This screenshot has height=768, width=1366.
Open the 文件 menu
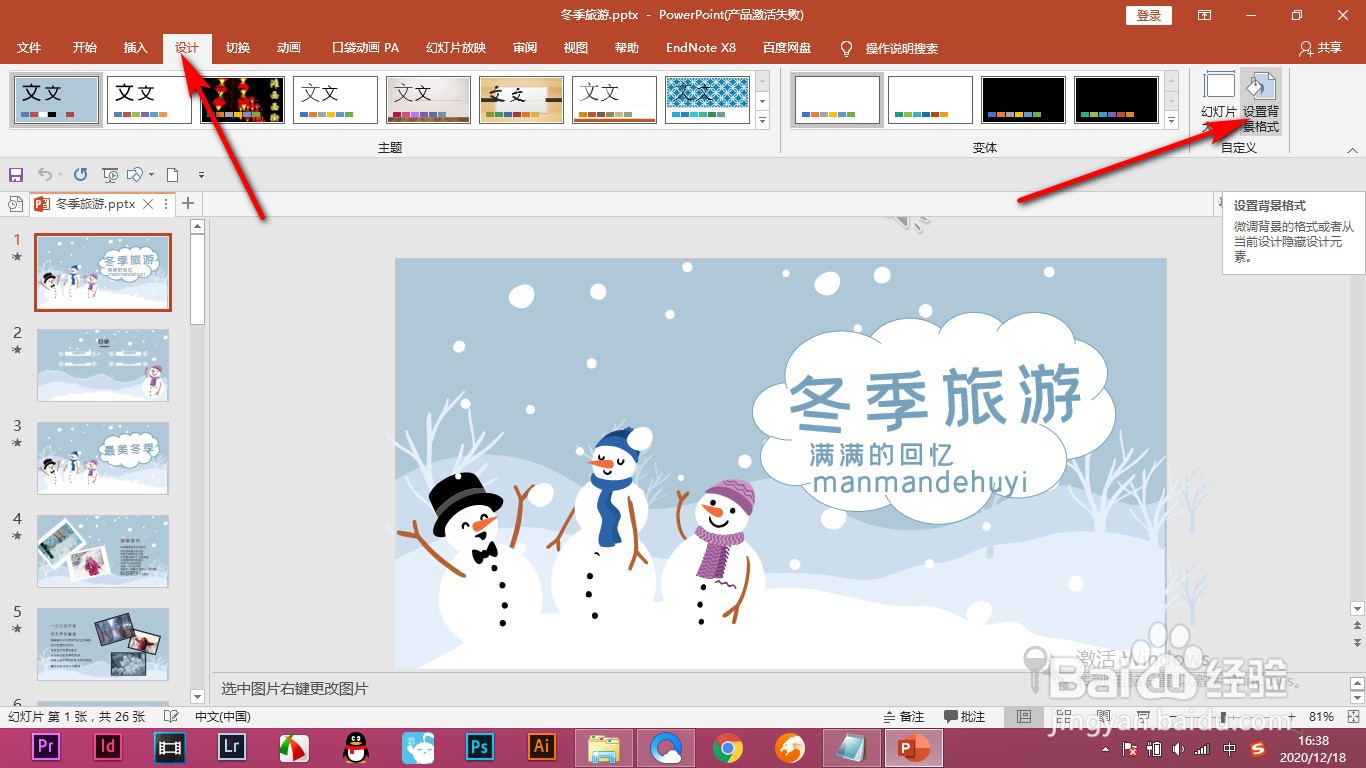(29, 48)
